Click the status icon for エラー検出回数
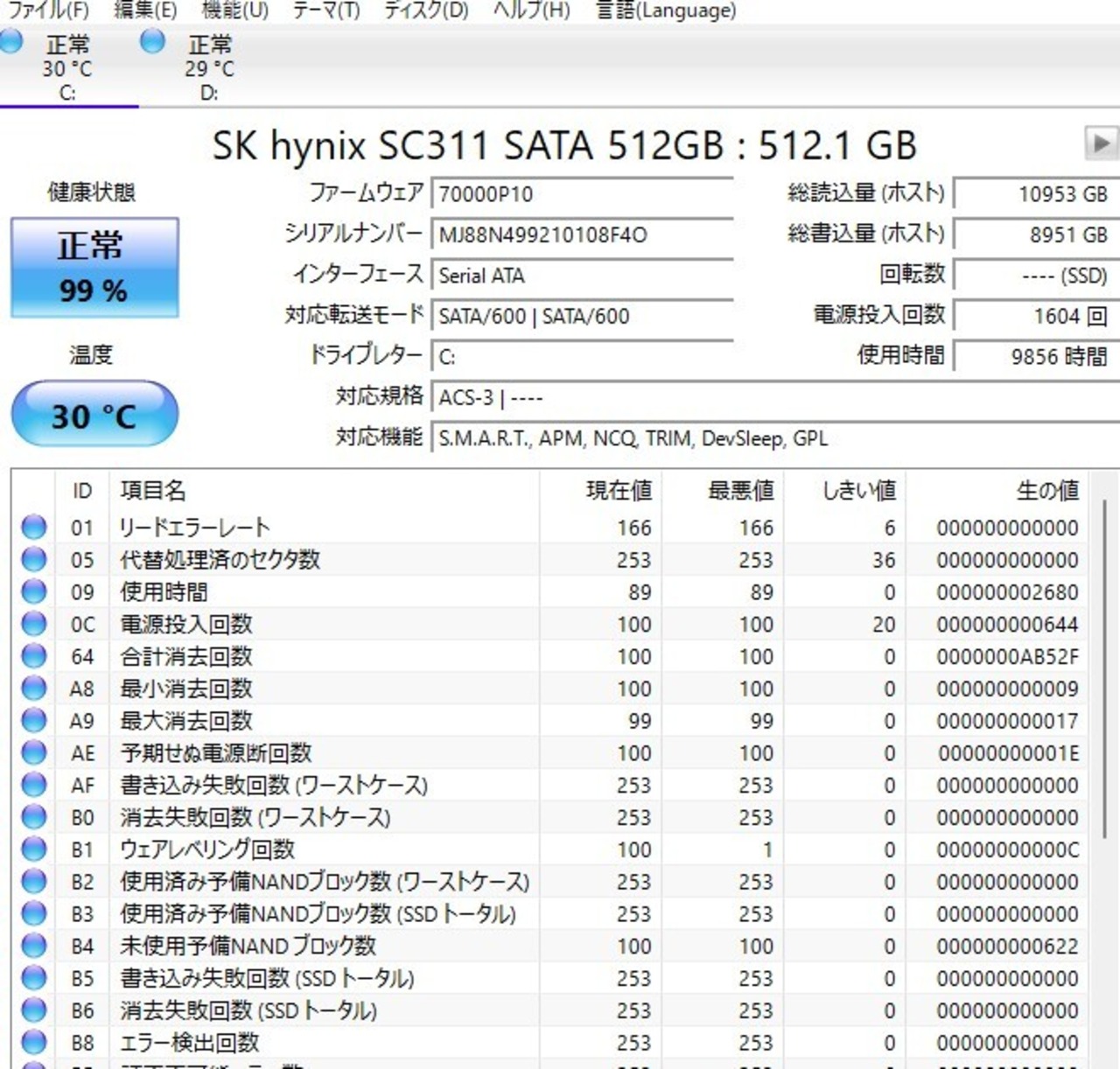This screenshot has width=1120, height=1069. 33,1042
